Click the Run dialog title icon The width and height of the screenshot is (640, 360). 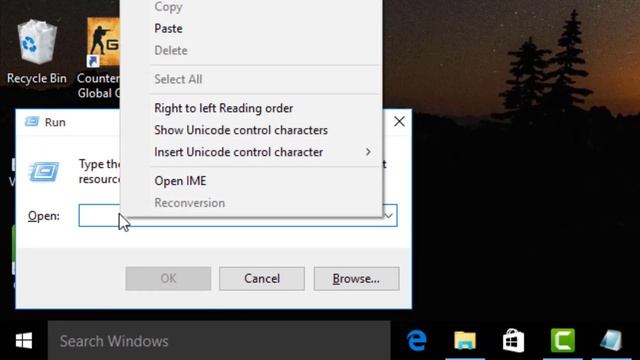pos(32,122)
